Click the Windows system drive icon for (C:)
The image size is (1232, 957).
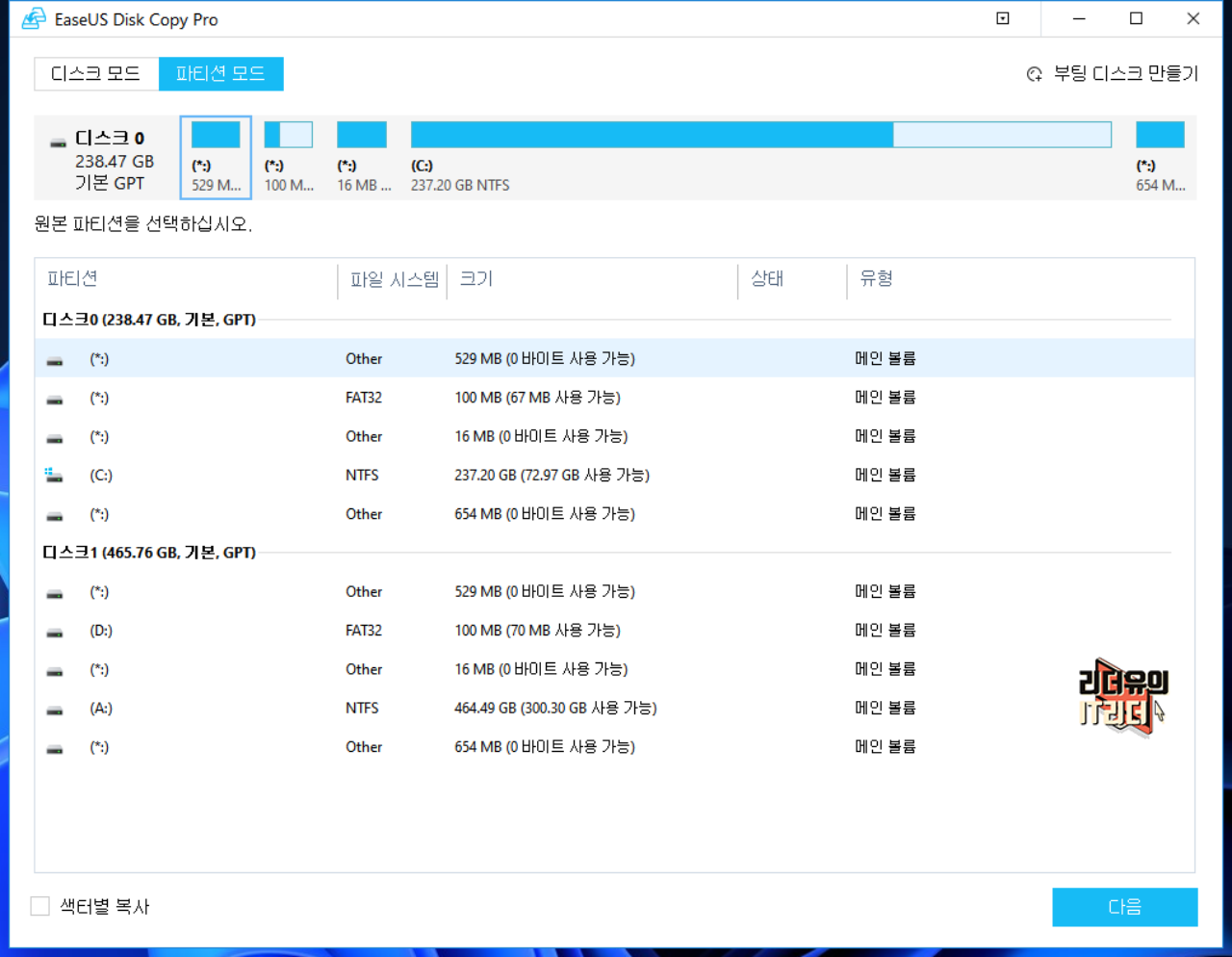[54, 475]
